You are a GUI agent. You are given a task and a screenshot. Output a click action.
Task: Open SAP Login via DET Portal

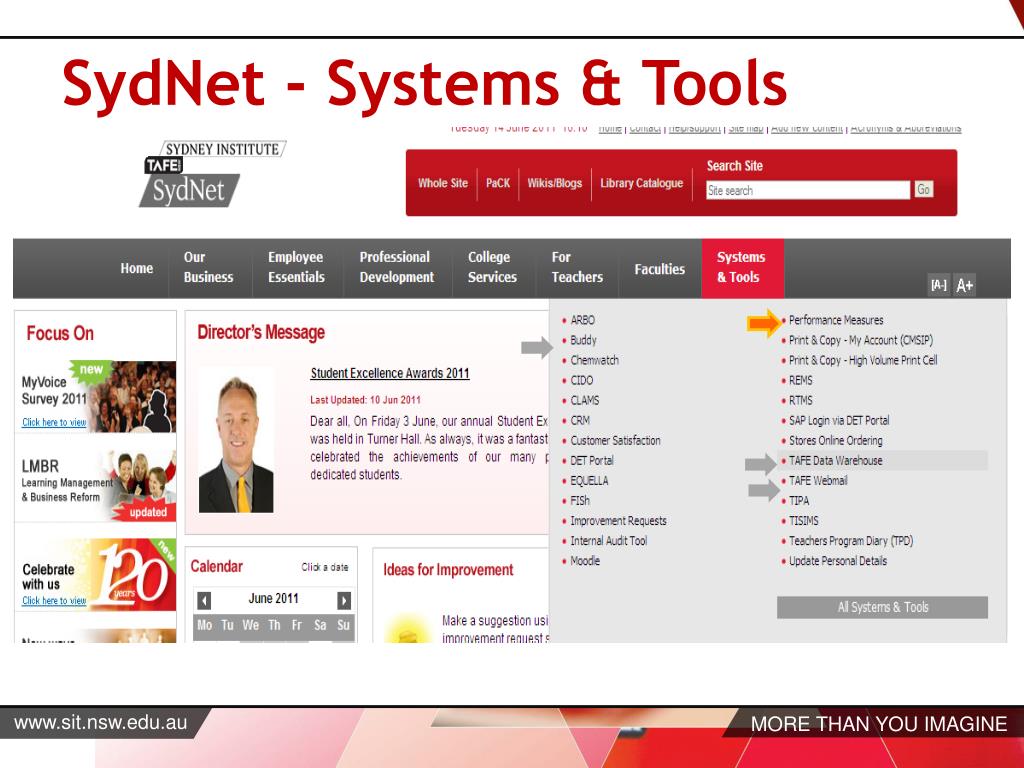tap(839, 421)
